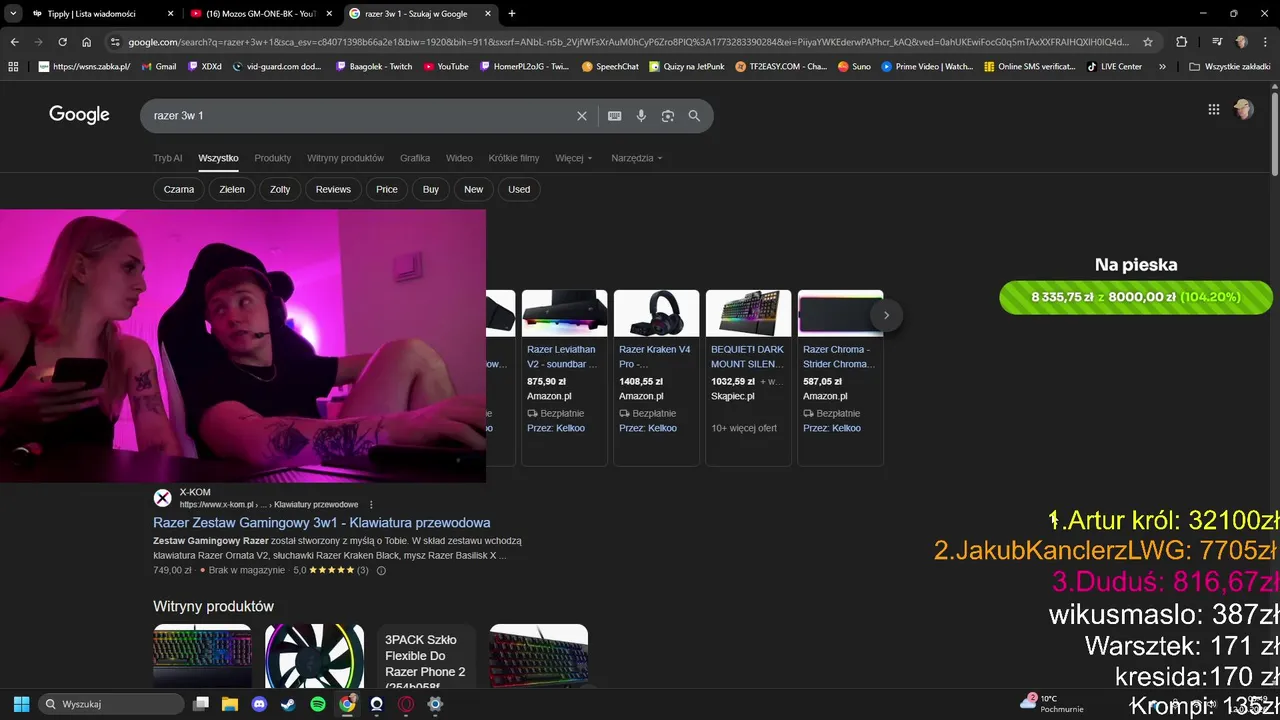The width and height of the screenshot is (1280, 720).
Task: Switch to Mozos GM-ONE-BK YouTube tab
Action: (x=262, y=14)
